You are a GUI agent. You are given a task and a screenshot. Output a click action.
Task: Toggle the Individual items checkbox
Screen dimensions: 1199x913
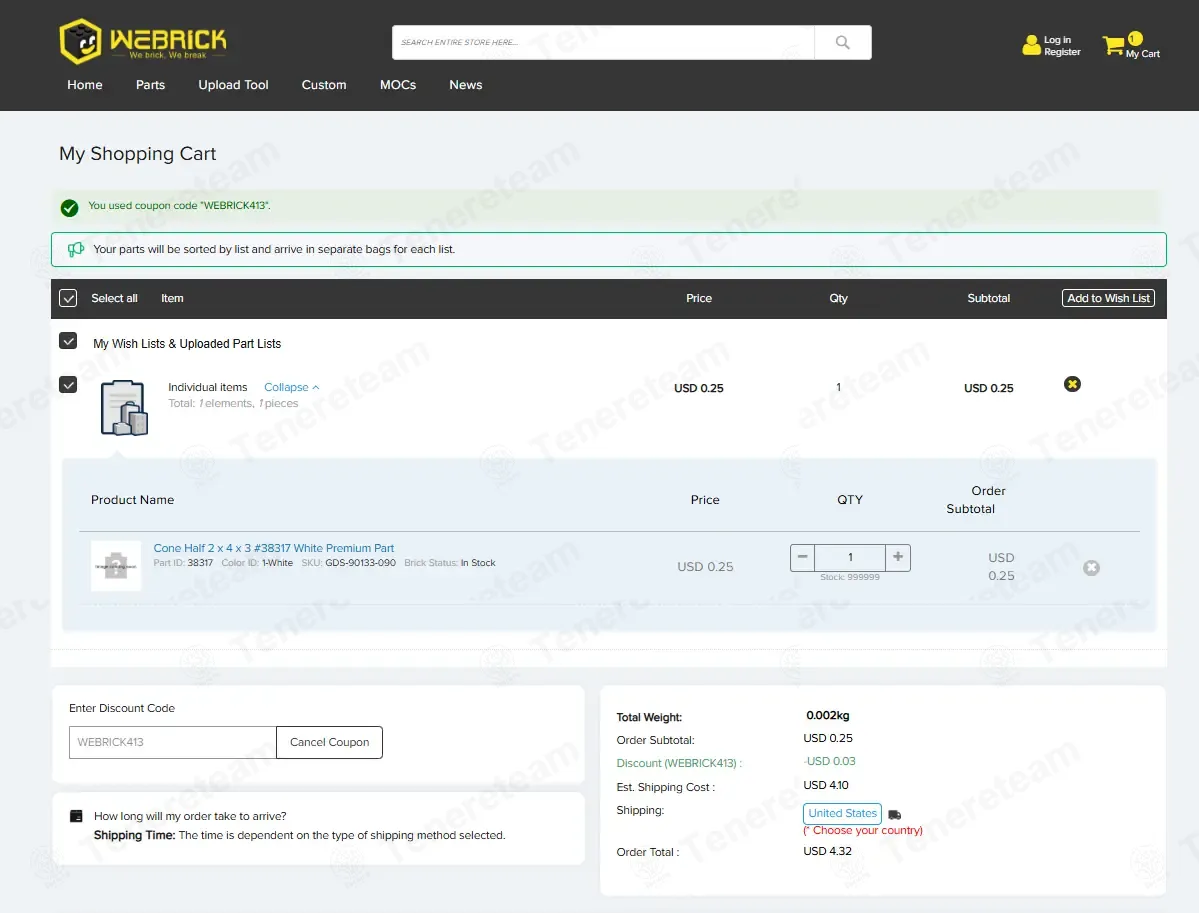68,385
